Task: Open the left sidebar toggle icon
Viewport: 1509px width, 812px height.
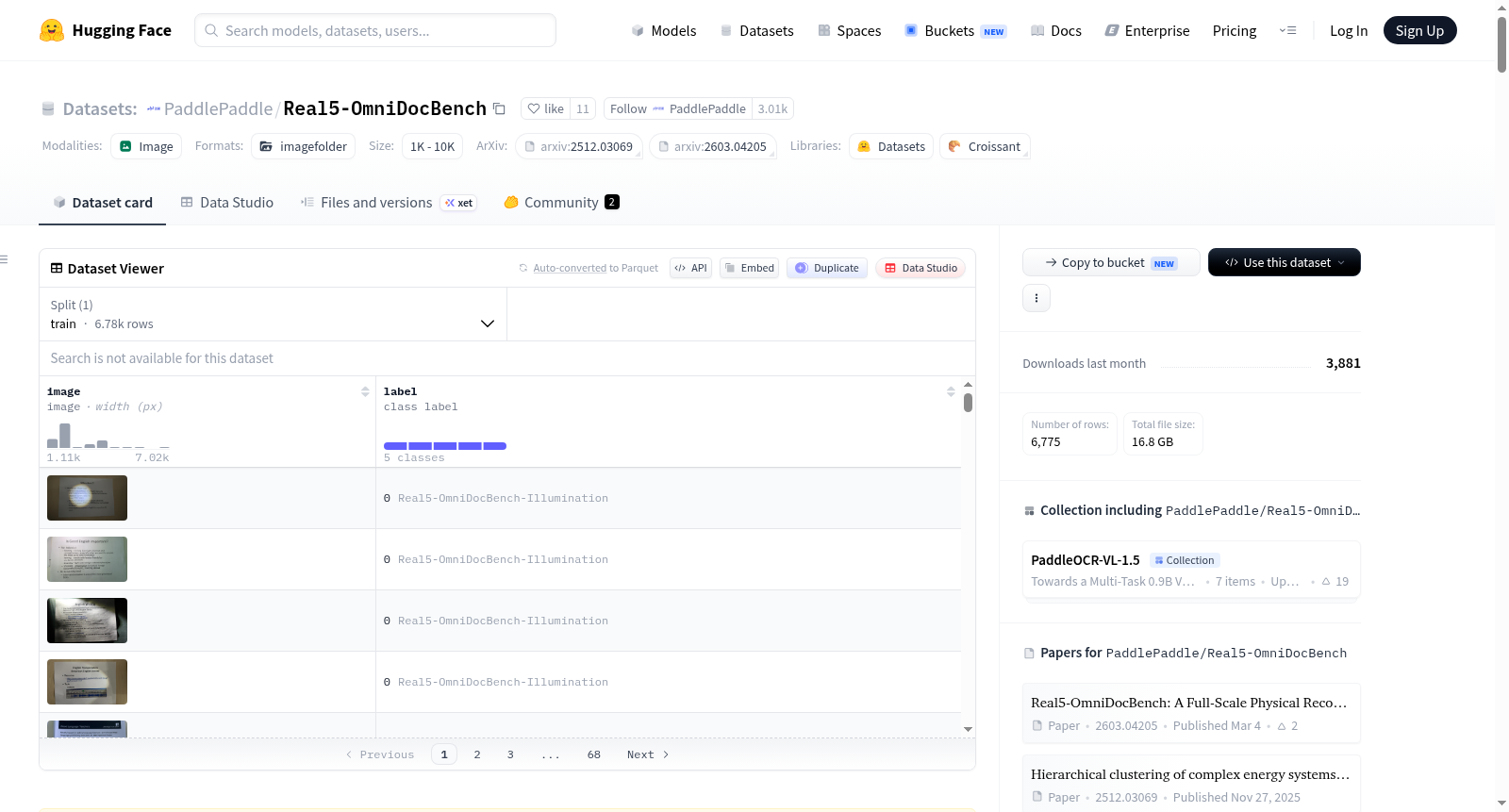Action: click(x=5, y=258)
